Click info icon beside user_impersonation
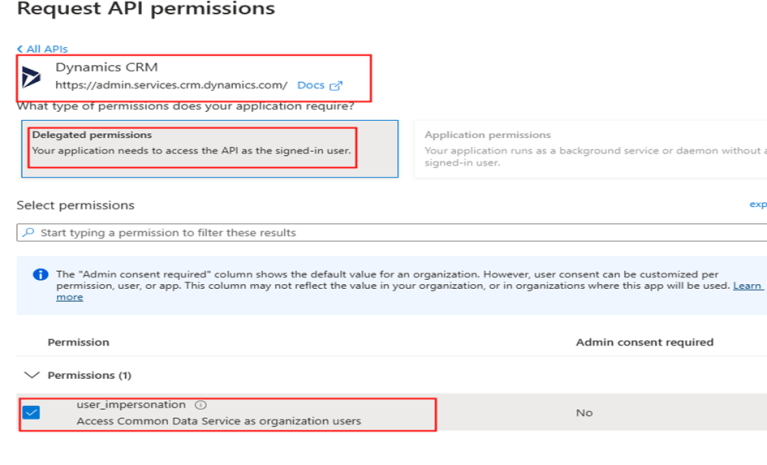The height and width of the screenshot is (465, 767). (201, 405)
